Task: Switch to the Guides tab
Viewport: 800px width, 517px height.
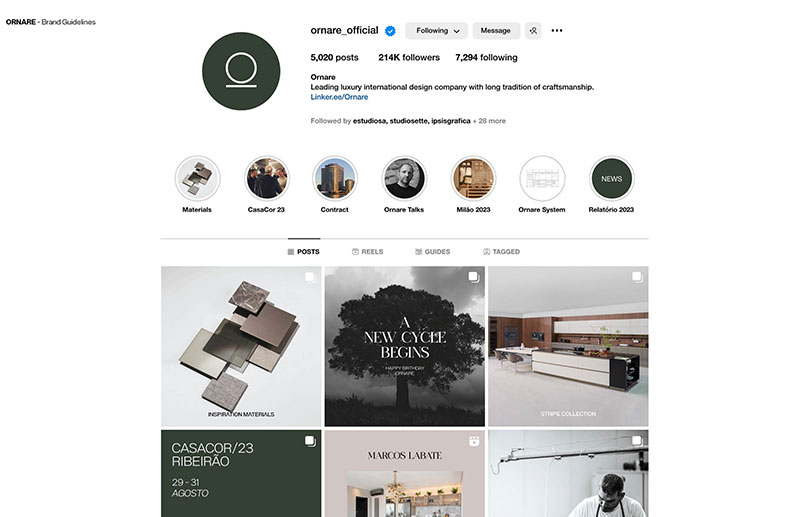Action: (432, 252)
